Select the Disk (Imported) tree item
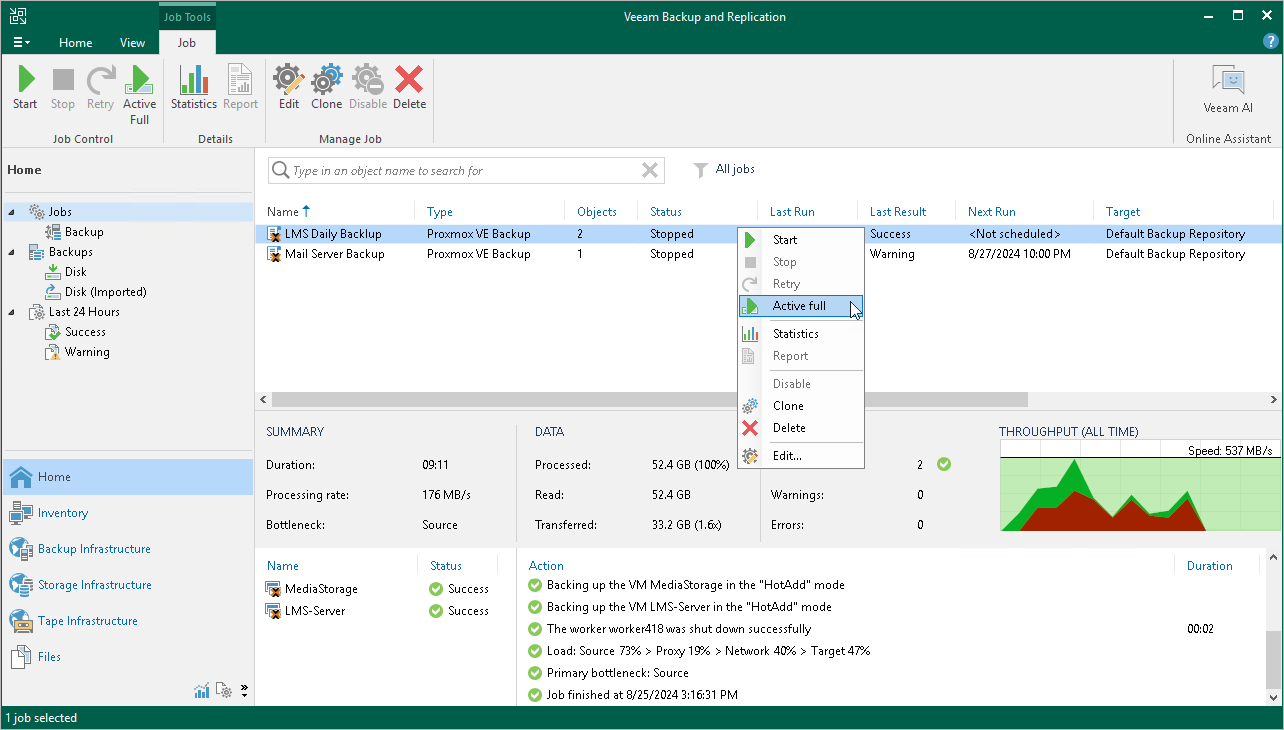The width and height of the screenshot is (1284, 730). point(105,292)
